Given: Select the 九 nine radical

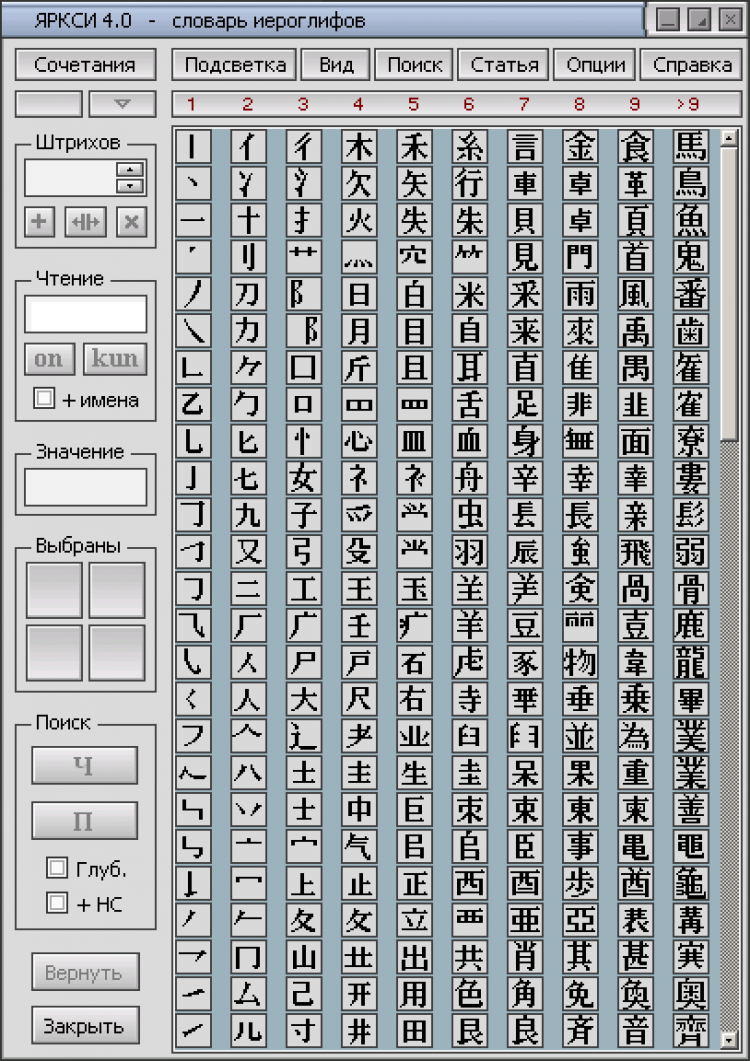Looking at the screenshot, I should coord(248,515).
